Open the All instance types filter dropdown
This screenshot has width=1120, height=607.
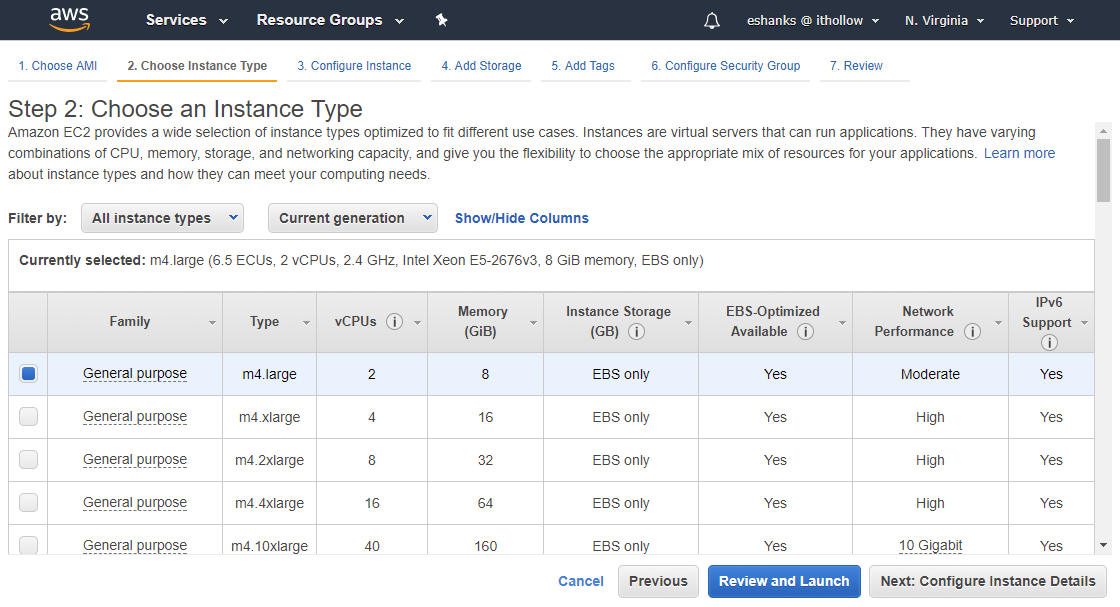162,218
